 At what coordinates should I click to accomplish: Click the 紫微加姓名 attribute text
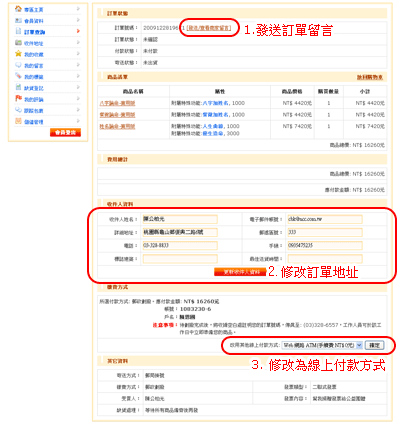point(216,115)
